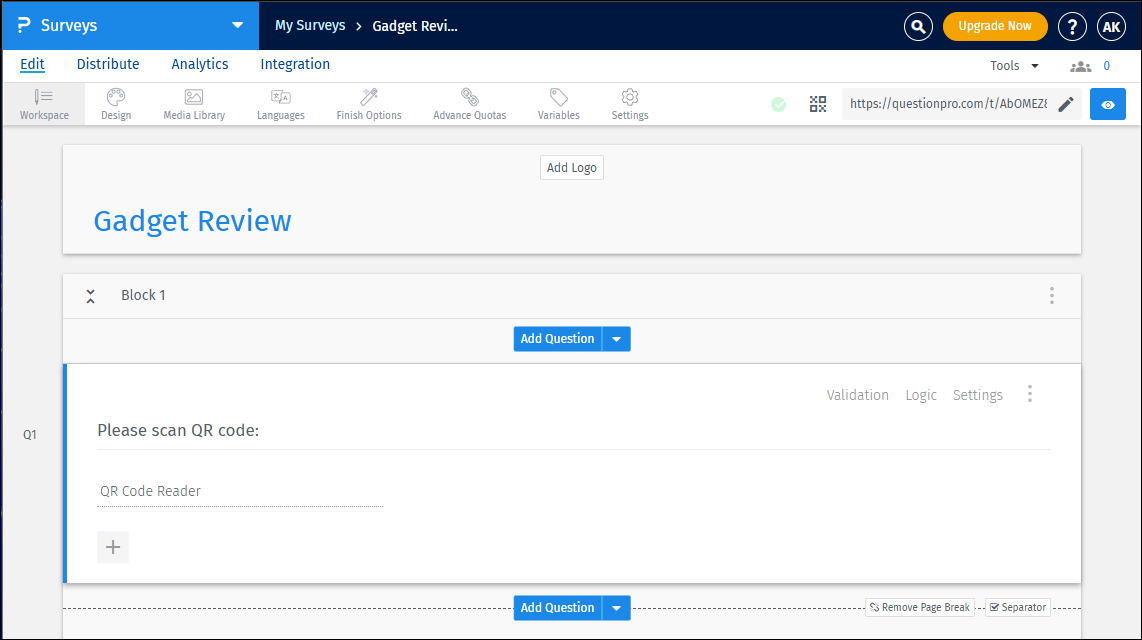
Task: Click the green saved status checkmark
Action: point(779,104)
